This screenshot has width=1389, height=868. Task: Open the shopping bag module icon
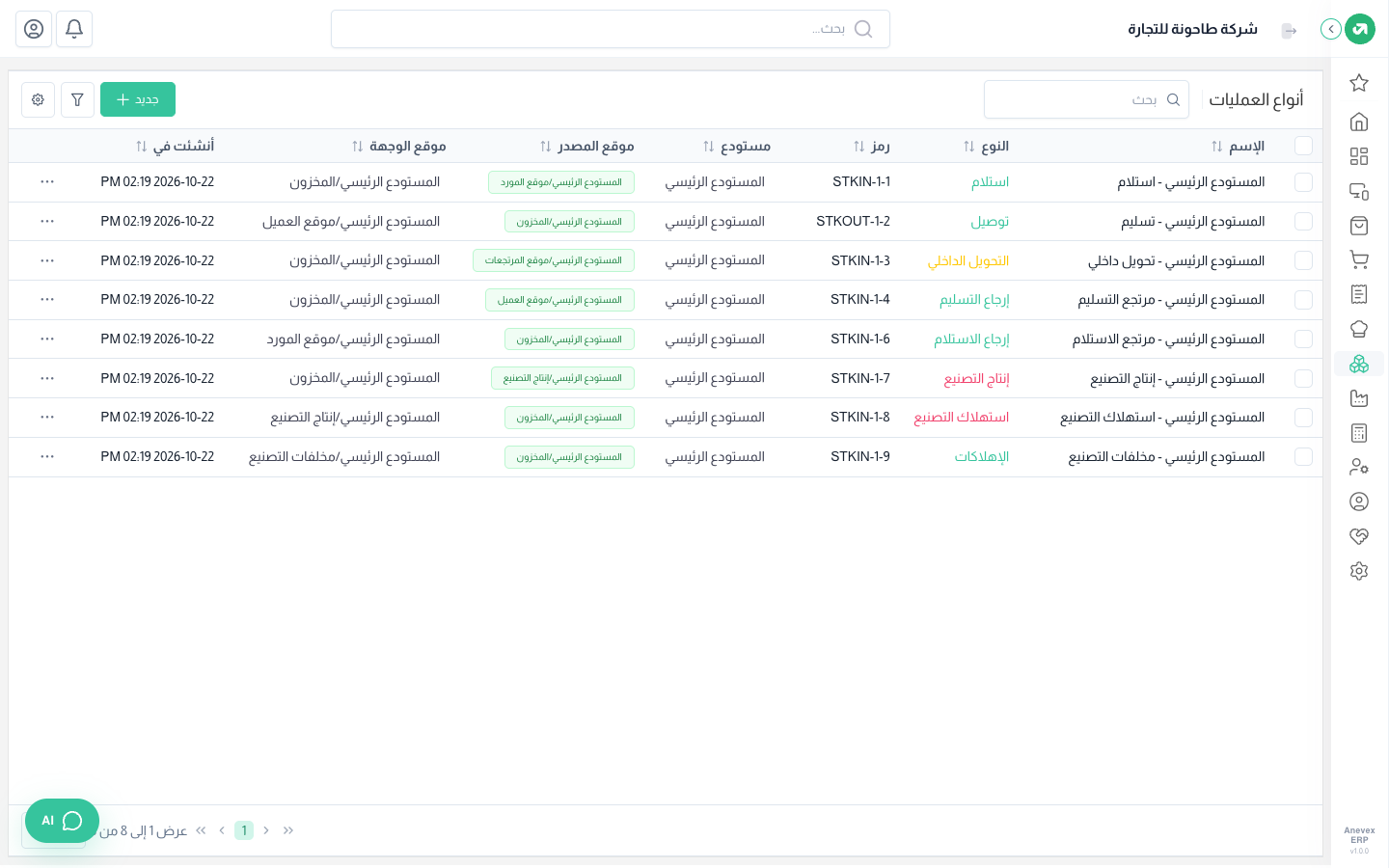point(1359,226)
